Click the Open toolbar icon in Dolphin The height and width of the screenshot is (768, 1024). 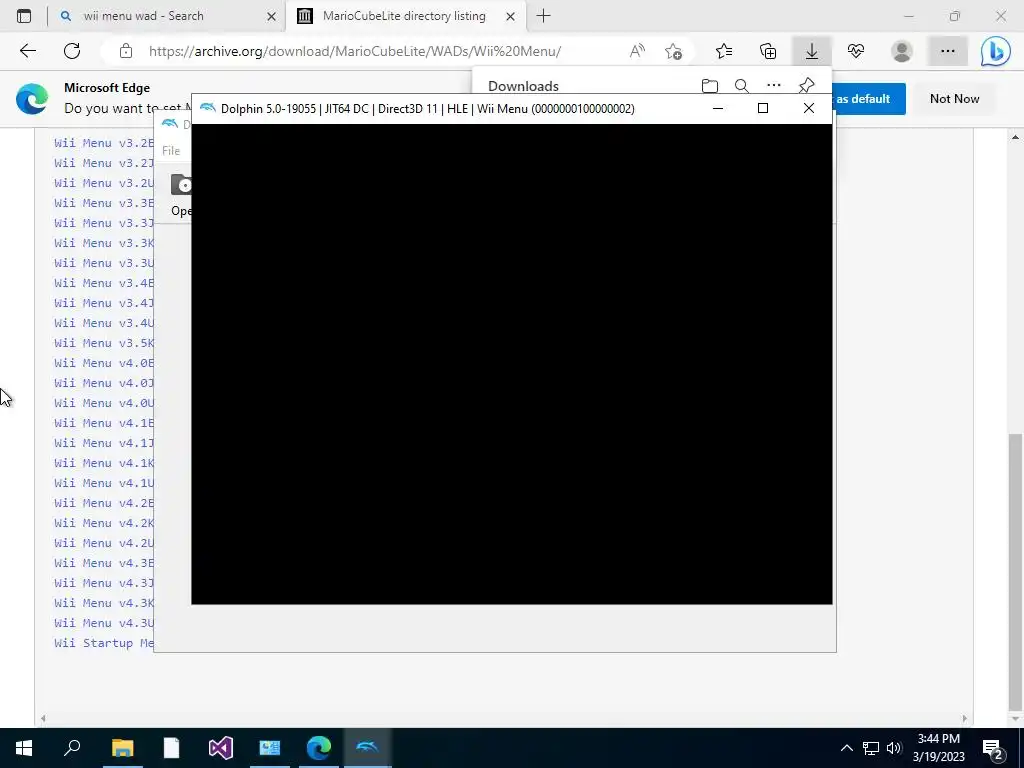(x=181, y=195)
